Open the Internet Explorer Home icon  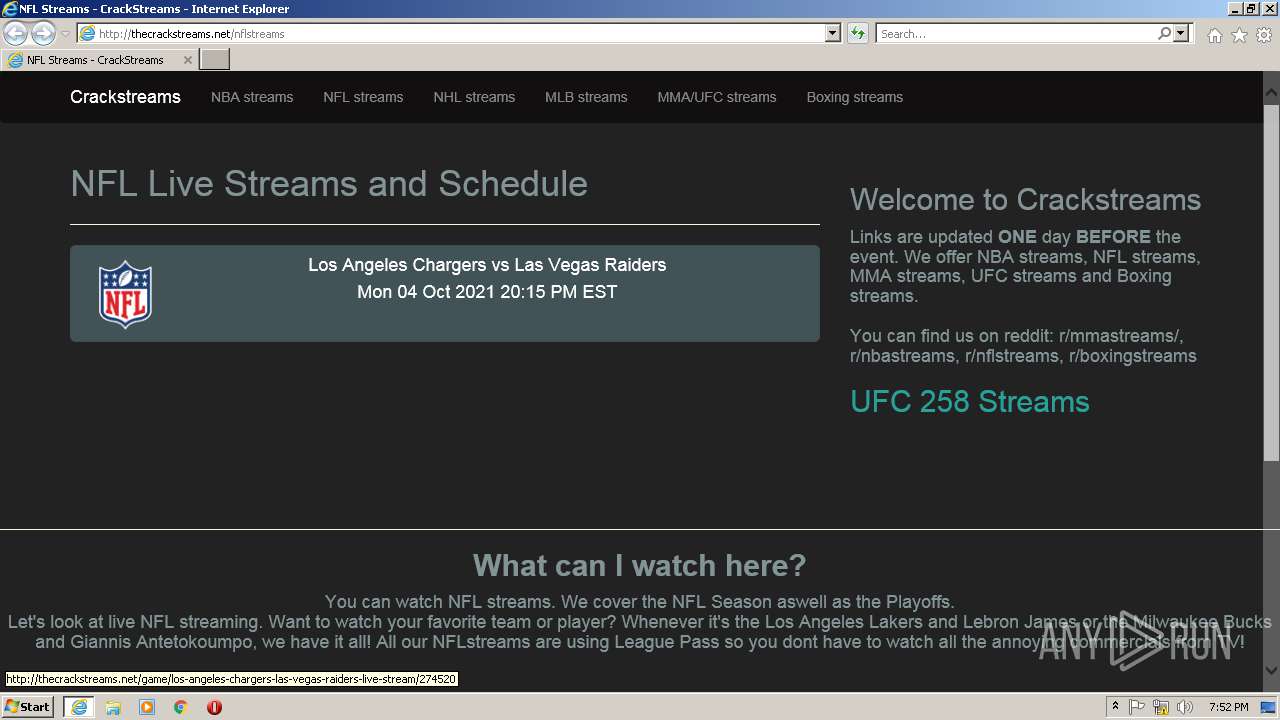coord(1214,35)
